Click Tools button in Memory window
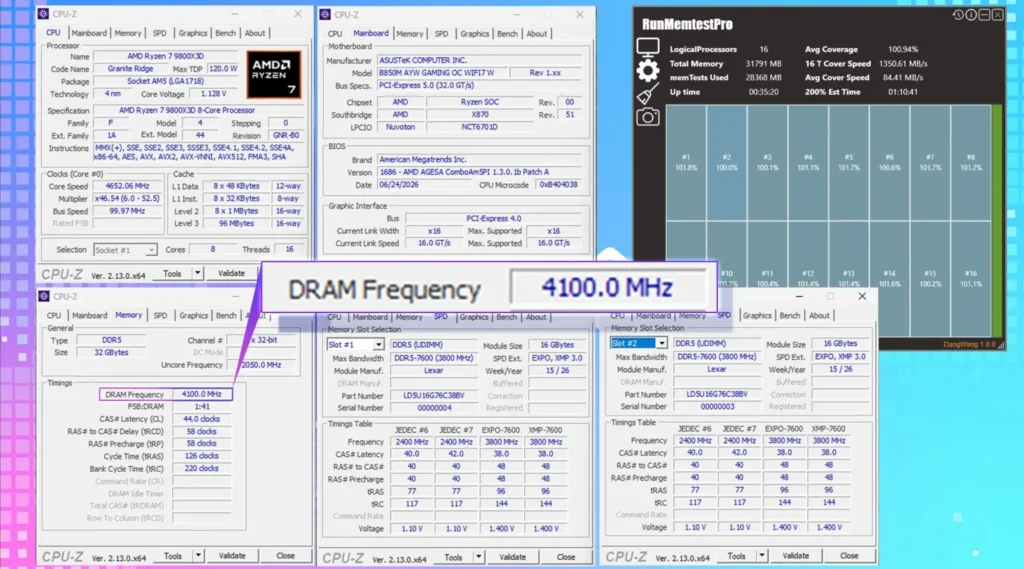This screenshot has width=1024, height=569. (x=173, y=556)
